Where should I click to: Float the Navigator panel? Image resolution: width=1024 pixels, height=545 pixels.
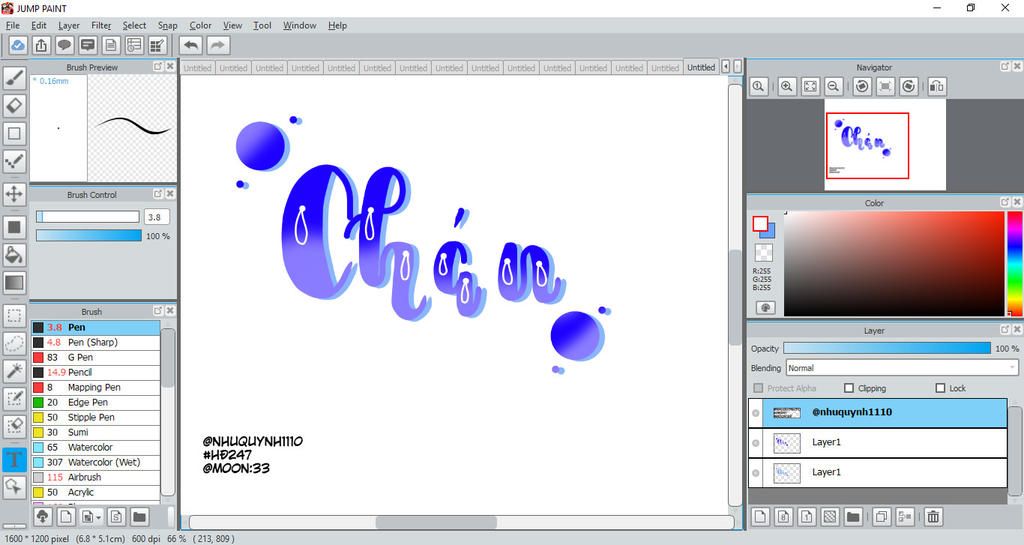(1005, 67)
